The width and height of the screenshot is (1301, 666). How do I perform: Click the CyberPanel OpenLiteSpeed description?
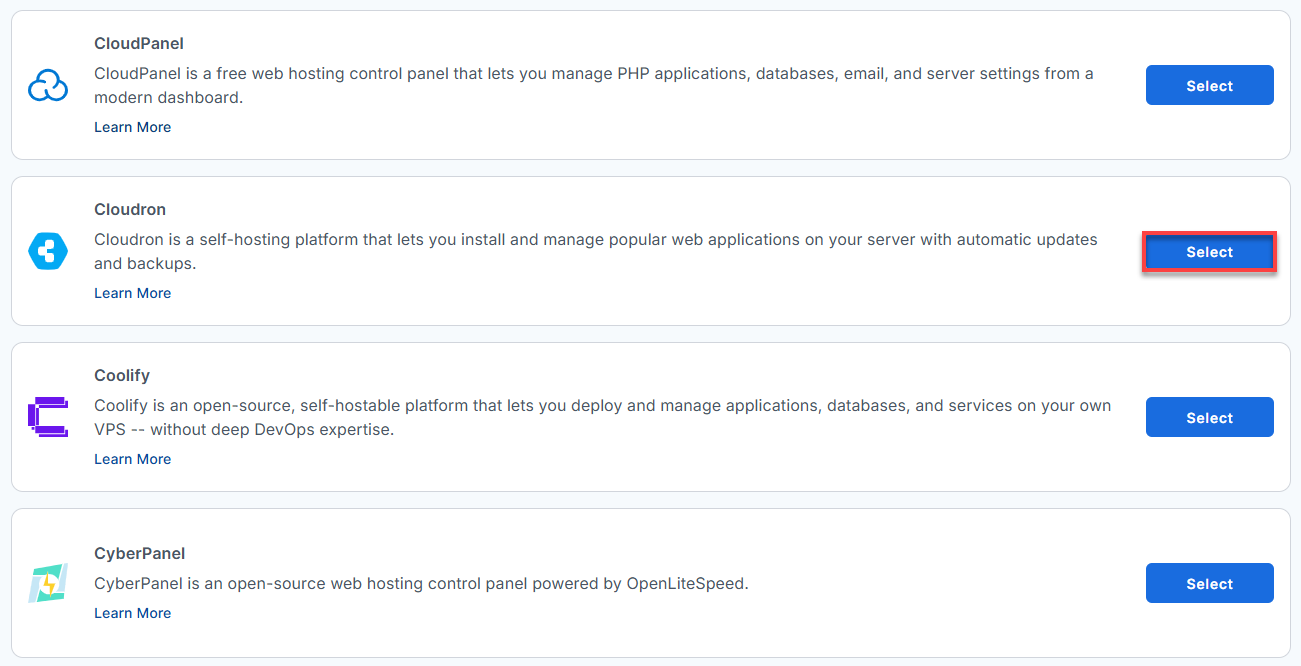421,584
